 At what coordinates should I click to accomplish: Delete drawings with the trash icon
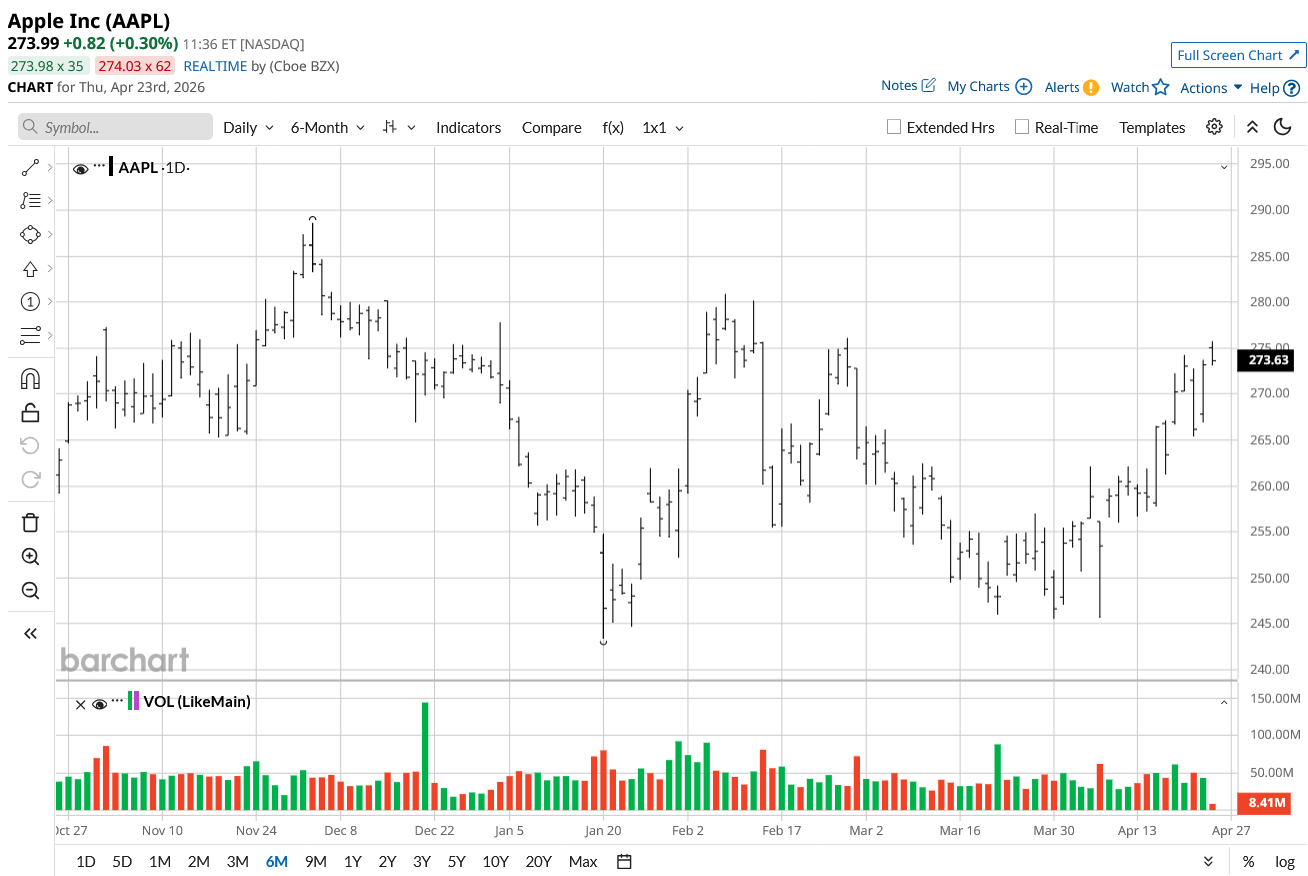pyautogui.click(x=30, y=522)
